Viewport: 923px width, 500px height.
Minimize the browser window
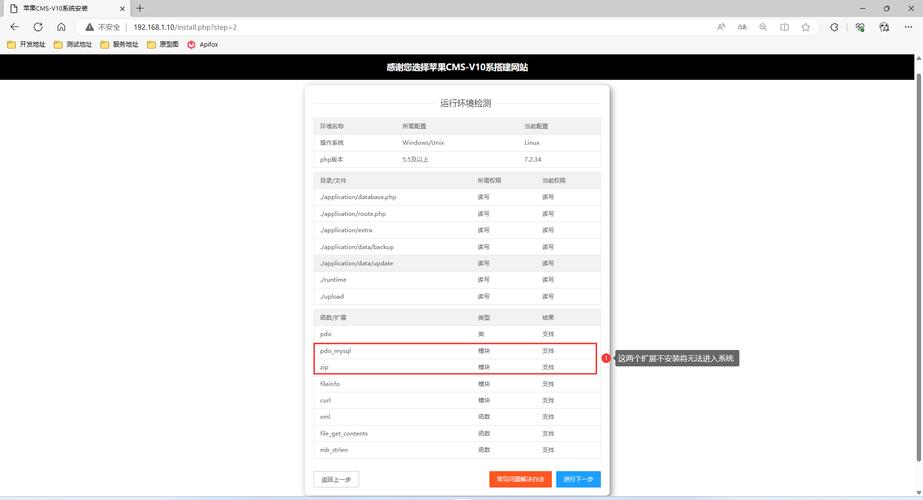click(x=862, y=8)
